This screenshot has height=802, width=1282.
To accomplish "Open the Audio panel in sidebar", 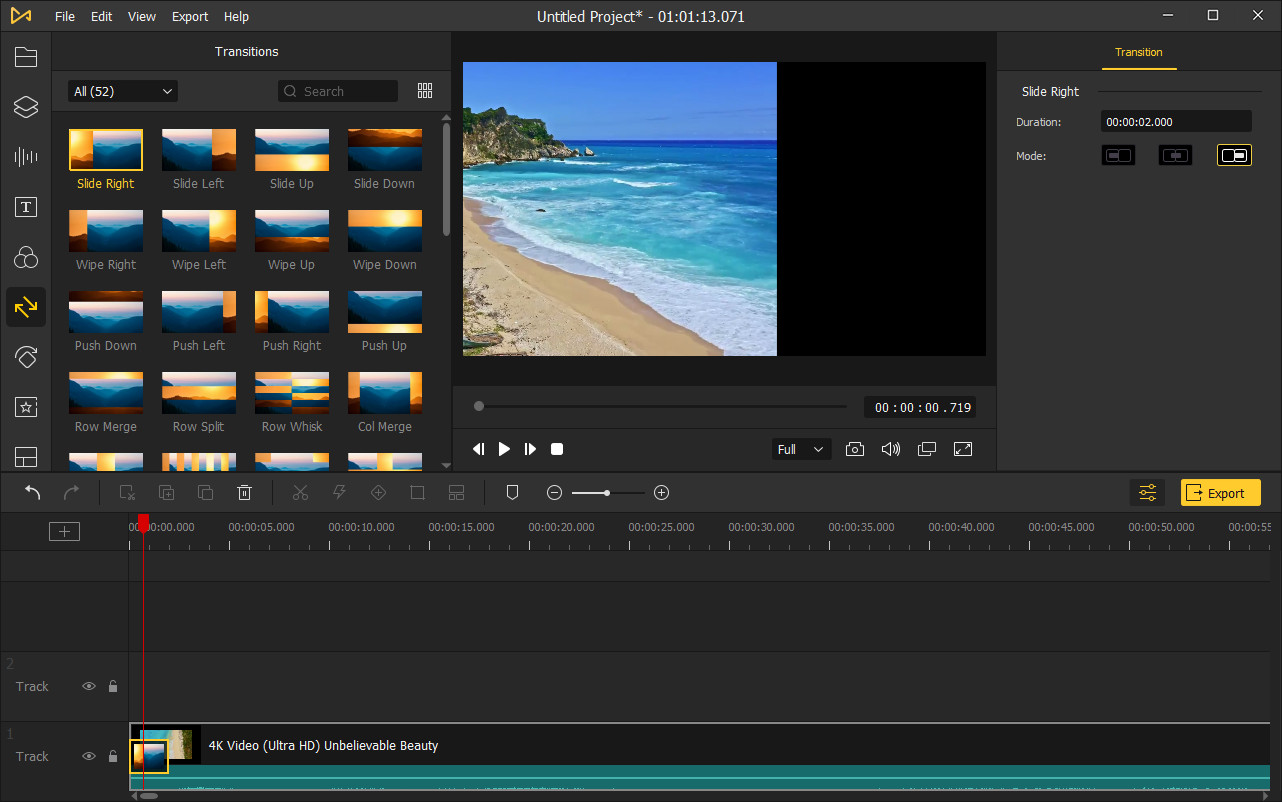I will pyautogui.click(x=26, y=156).
